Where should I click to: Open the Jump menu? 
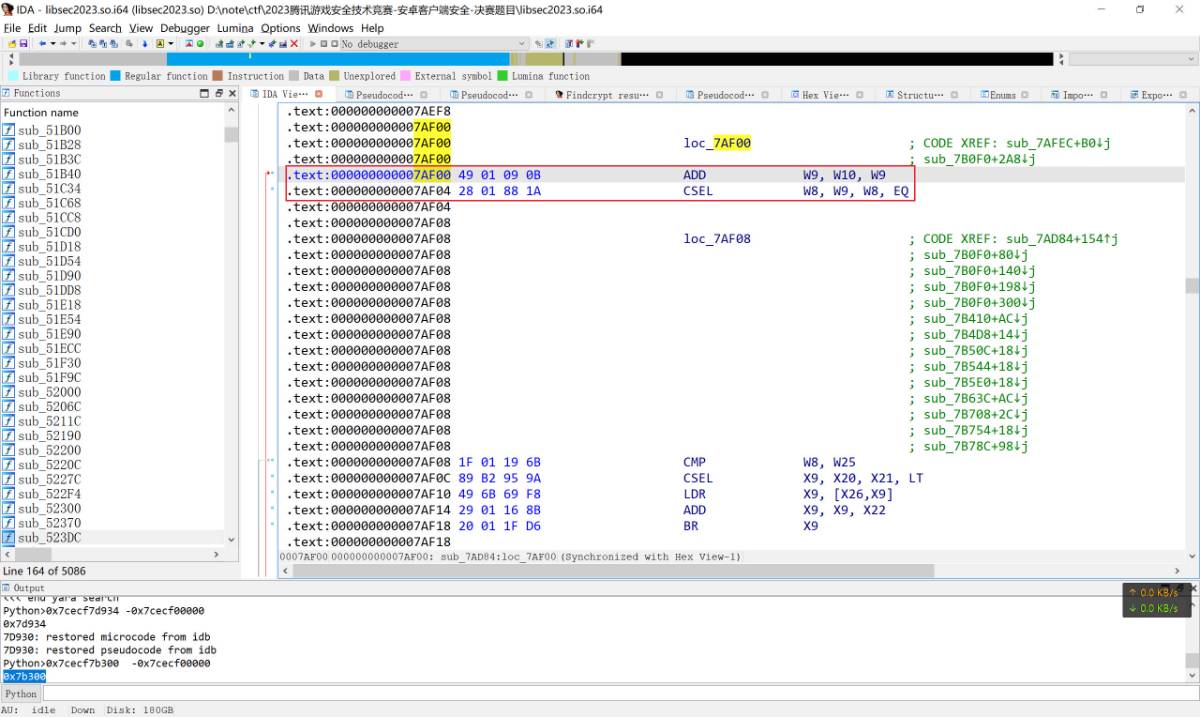click(x=68, y=28)
